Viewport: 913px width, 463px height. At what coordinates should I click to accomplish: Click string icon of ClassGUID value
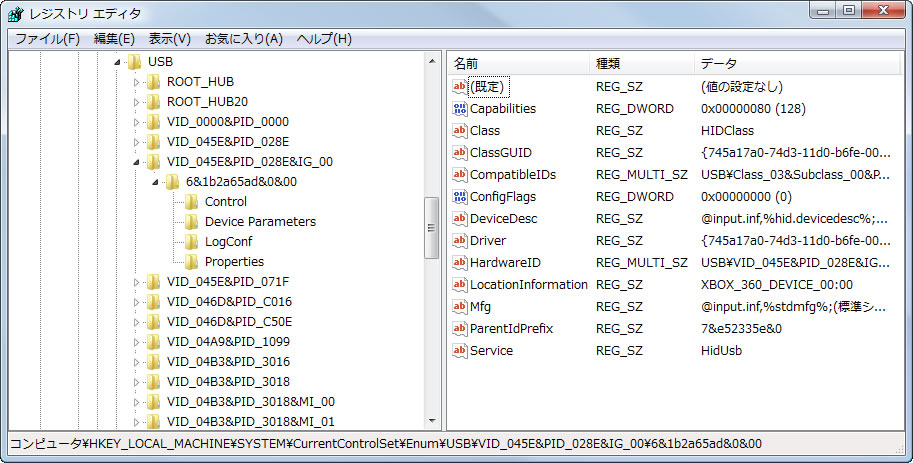click(x=460, y=153)
